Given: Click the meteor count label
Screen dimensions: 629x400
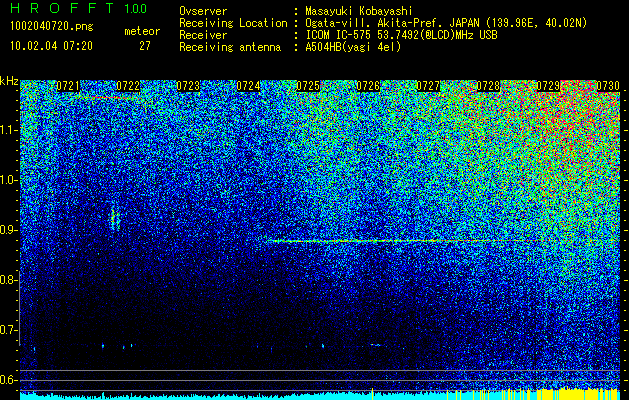Looking at the screenshot, I should pyautogui.click(x=142, y=31).
